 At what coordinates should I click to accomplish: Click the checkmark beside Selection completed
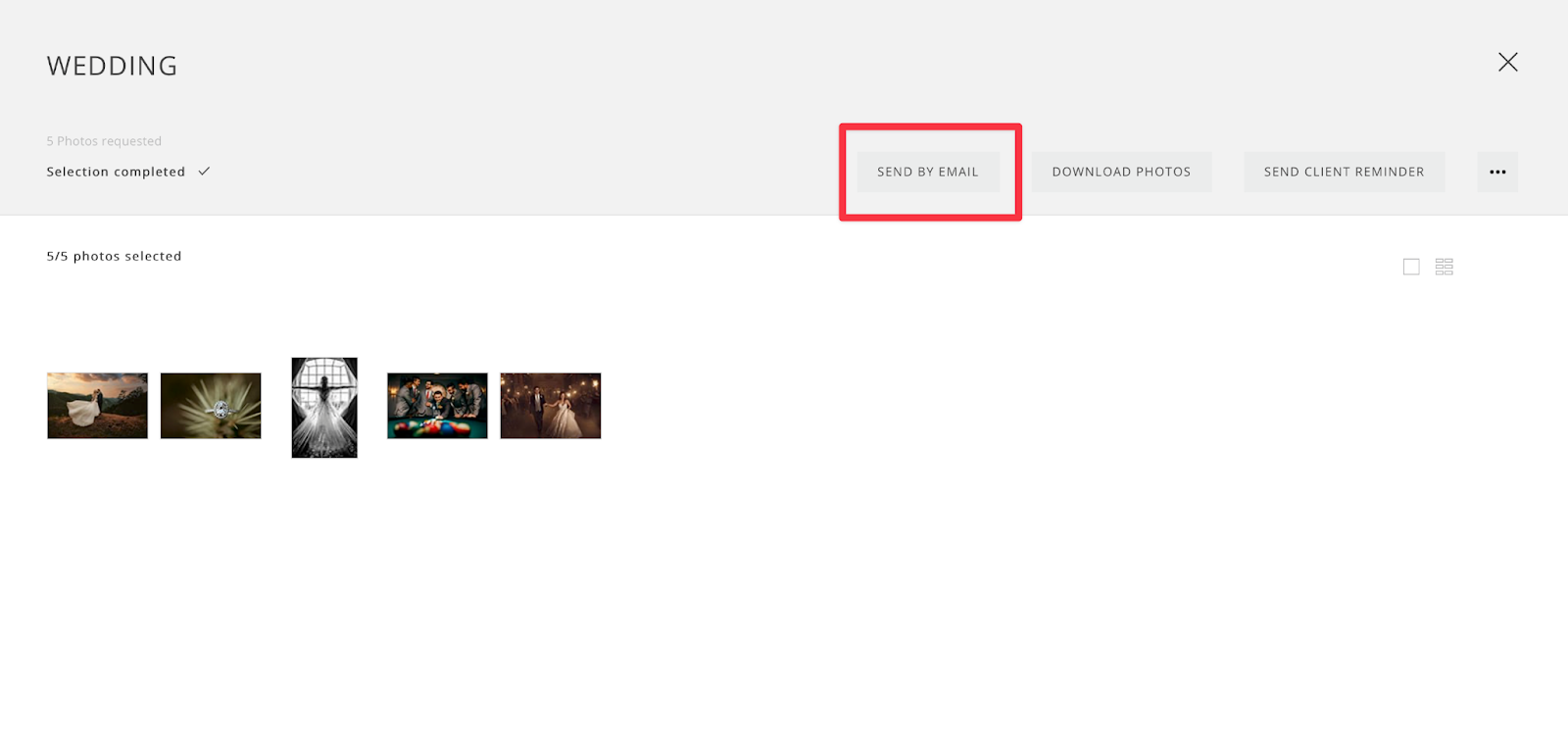[204, 171]
